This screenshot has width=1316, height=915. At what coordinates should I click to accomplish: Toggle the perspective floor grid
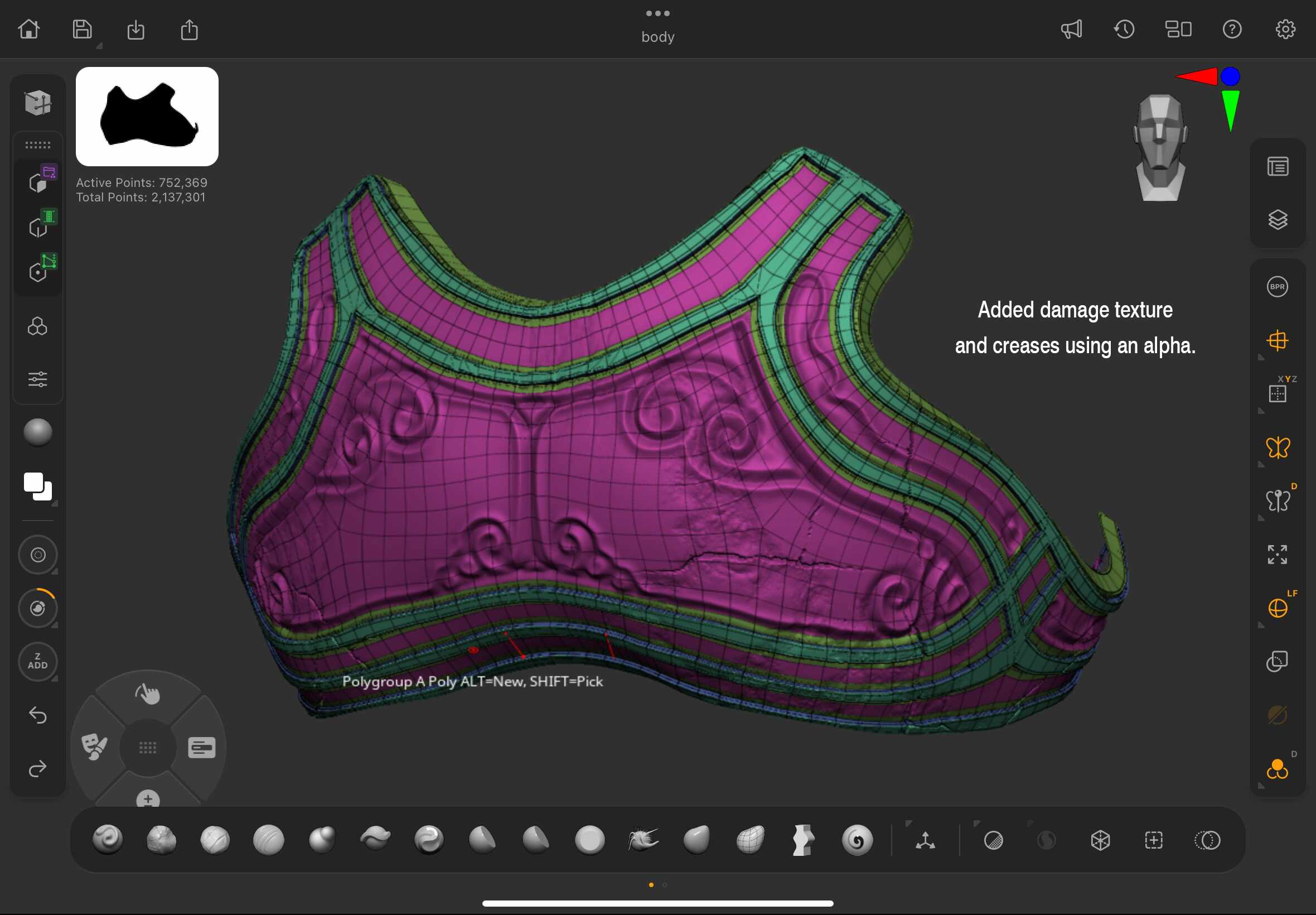pos(1278,341)
